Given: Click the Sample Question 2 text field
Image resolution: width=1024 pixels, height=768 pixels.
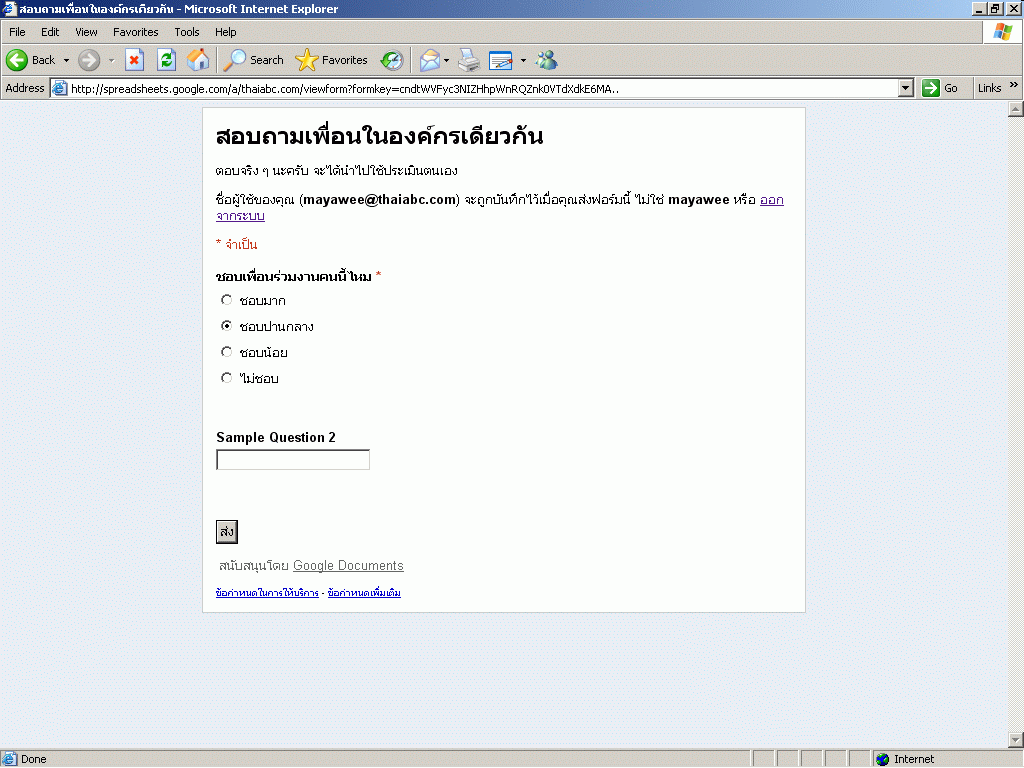Looking at the screenshot, I should click(x=293, y=460).
